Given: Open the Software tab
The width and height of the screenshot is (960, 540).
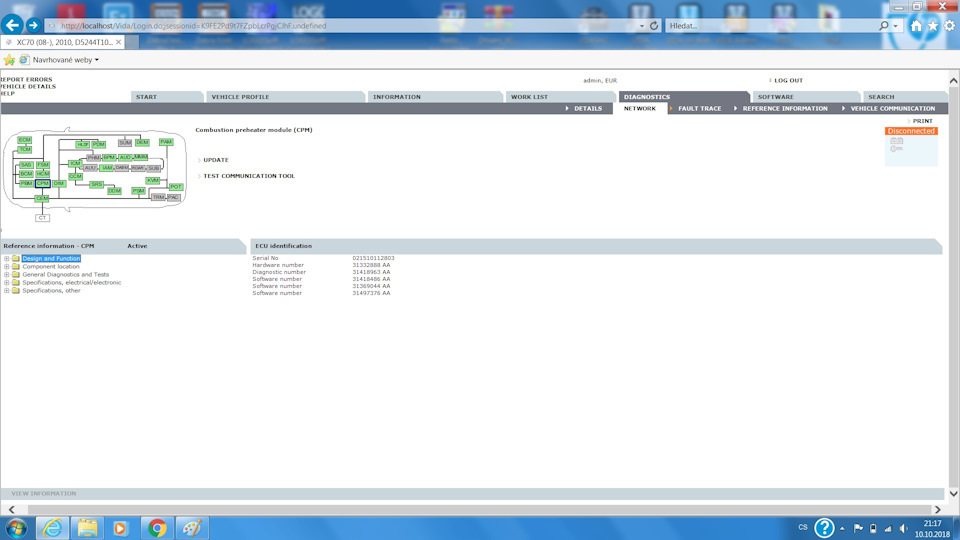Looking at the screenshot, I should (x=776, y=97).
